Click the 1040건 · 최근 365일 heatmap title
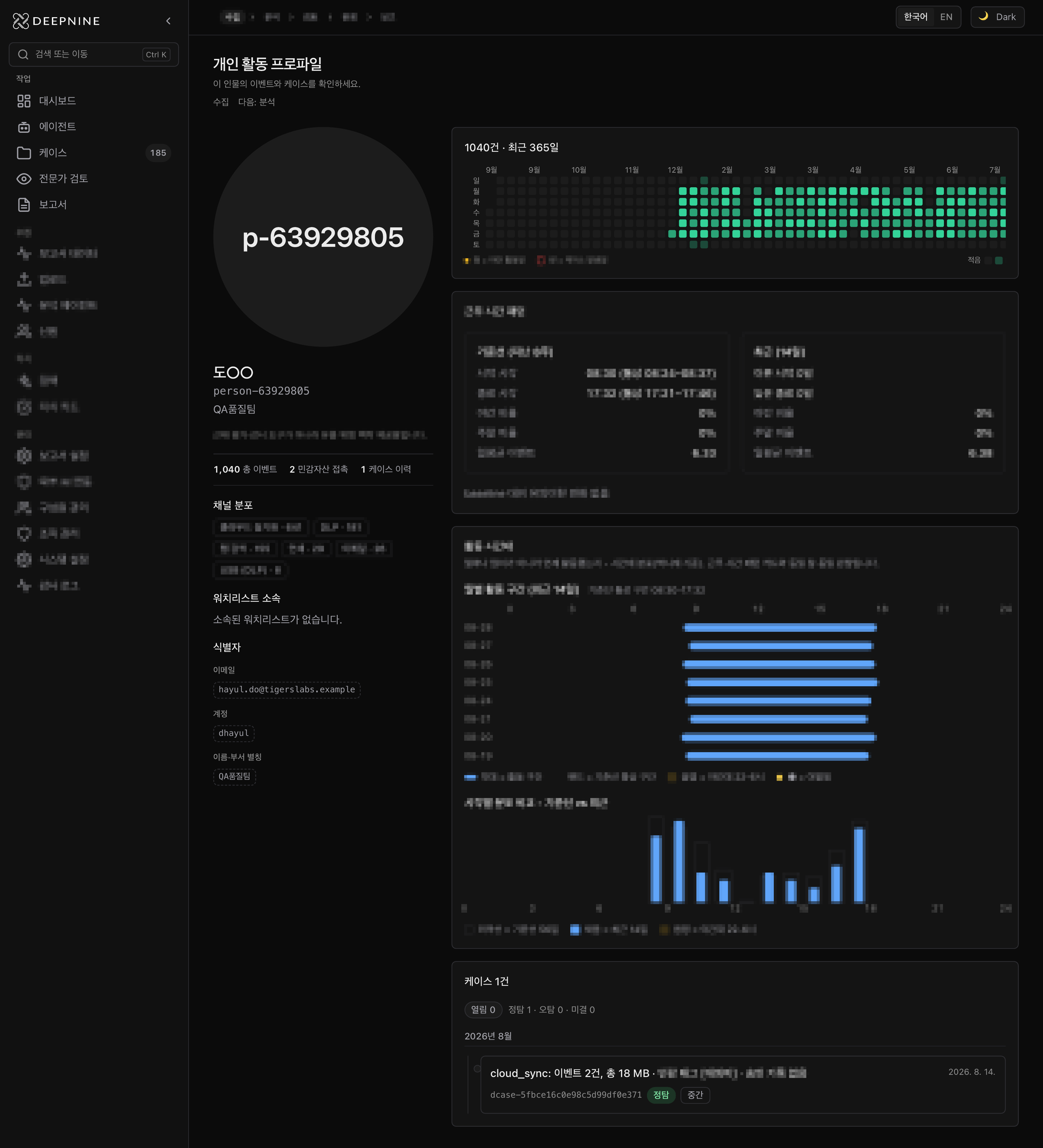This screenshot has width=1043, height=1148. (511, 147)
